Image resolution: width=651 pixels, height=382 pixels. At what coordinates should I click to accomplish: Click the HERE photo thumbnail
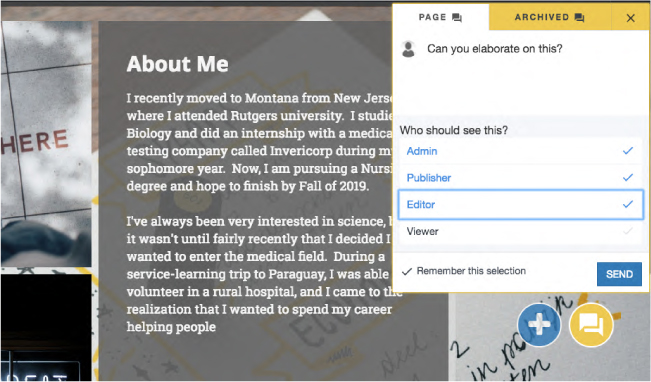(x=46, y=144)
